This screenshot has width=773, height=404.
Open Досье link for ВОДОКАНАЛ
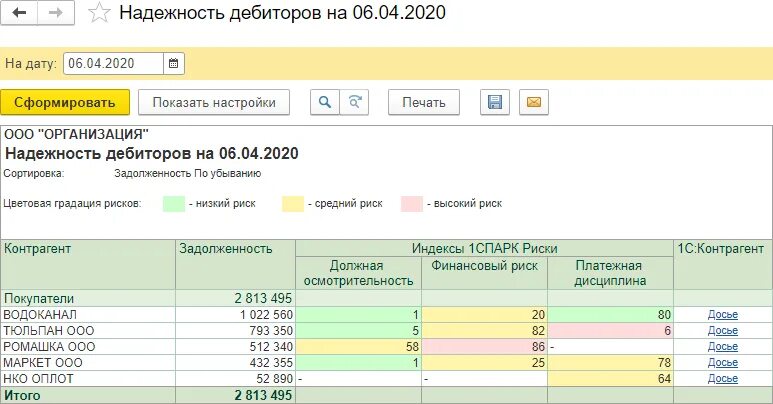click(722, 314)
